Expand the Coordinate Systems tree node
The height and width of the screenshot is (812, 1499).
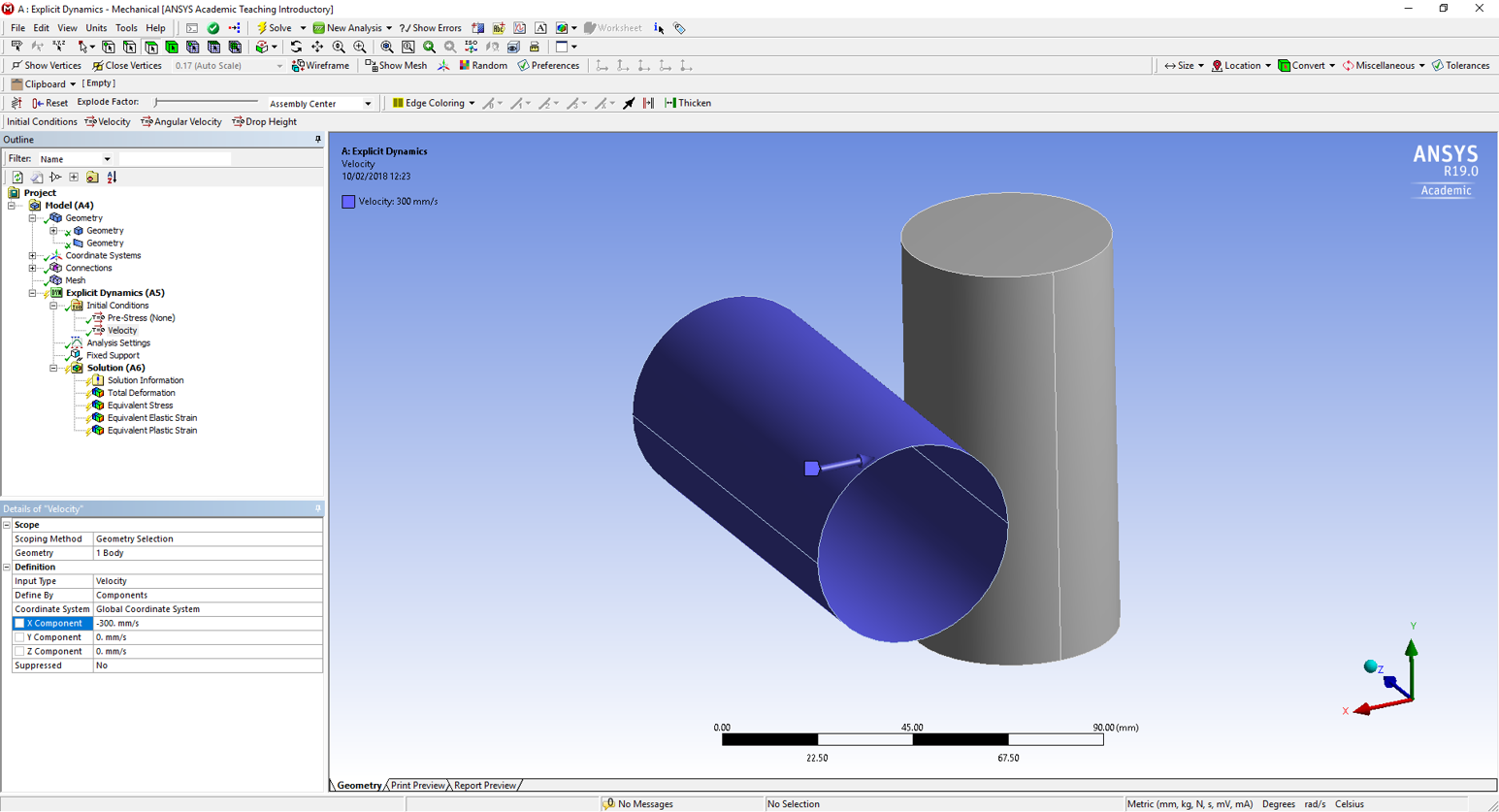pos(32,256)
